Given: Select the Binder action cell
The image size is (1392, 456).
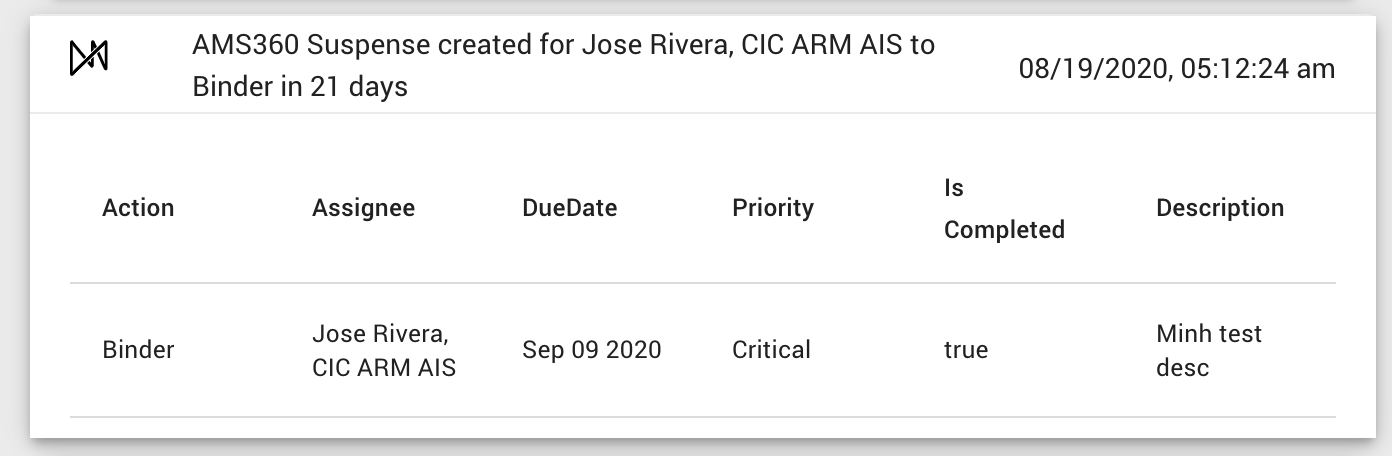Looking at the screenshot, I should tap(138, 350).
